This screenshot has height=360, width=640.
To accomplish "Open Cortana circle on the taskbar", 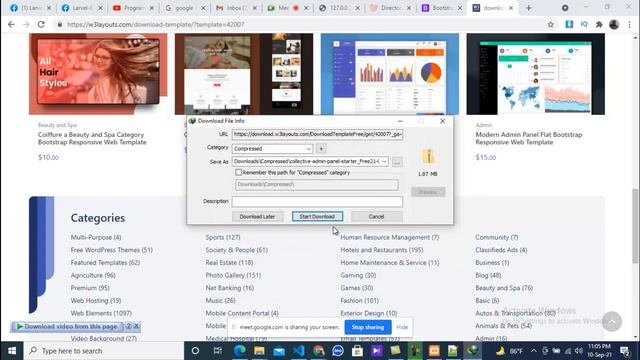I will click(195, 351).
